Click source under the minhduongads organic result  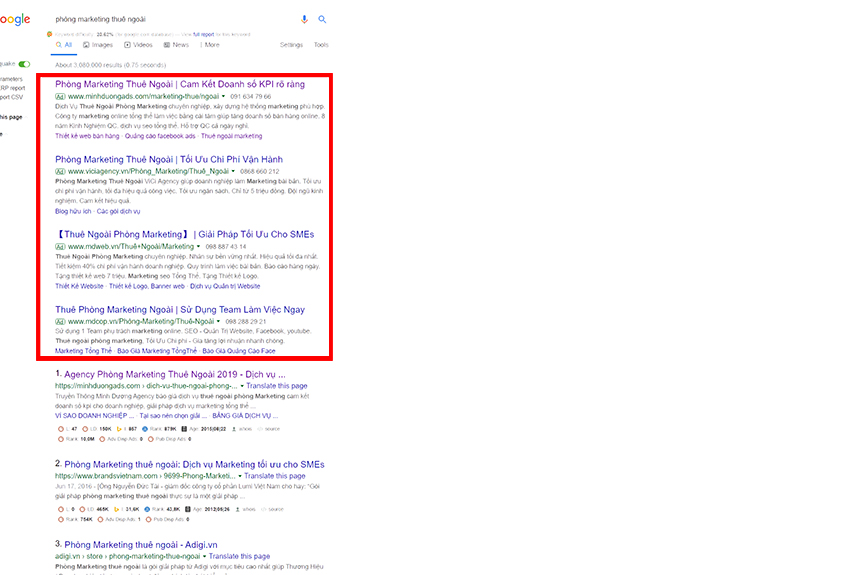(269, 429)
